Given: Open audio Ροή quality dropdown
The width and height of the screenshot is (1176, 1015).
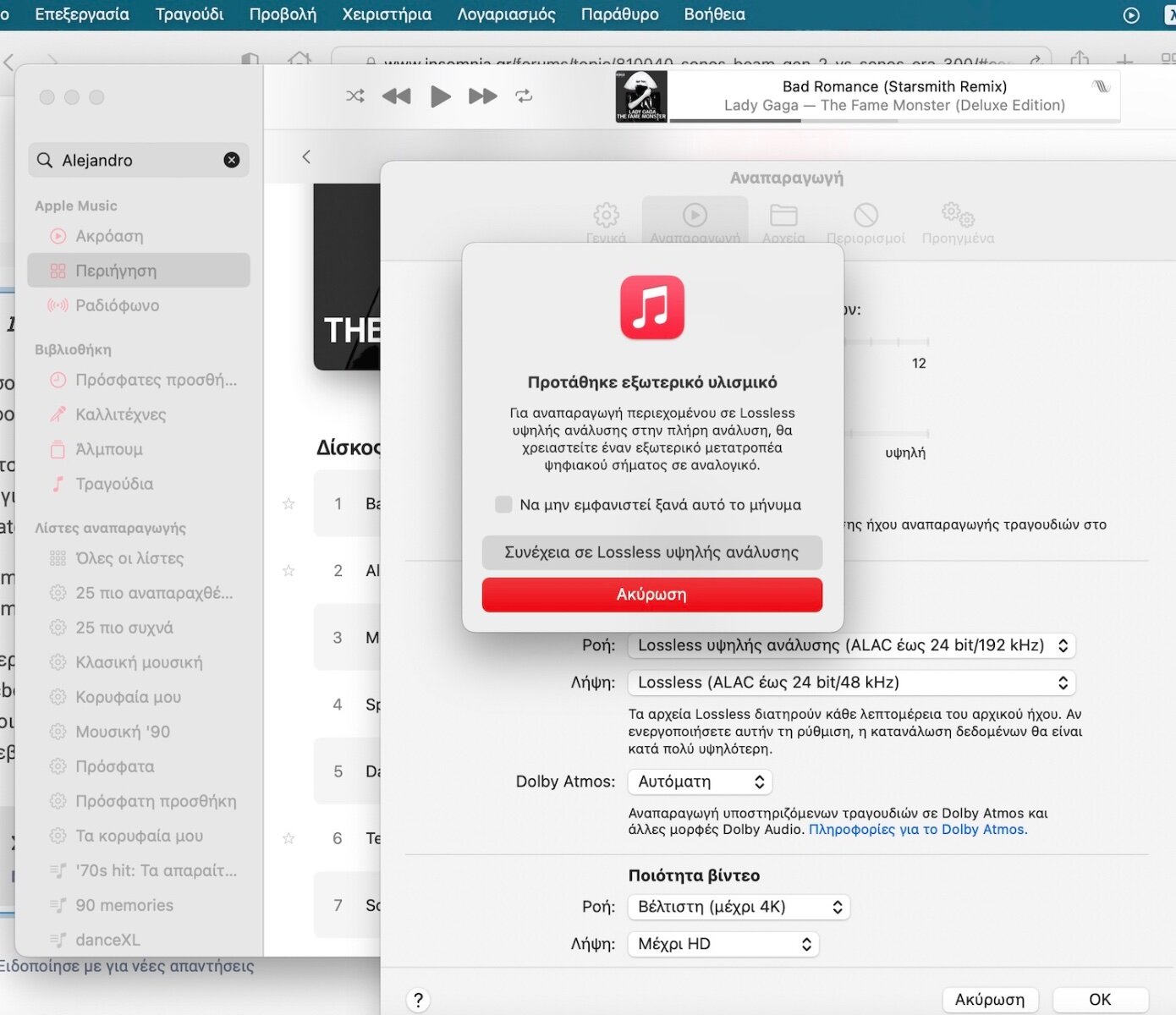Looking at the screenshot, I should (852, 645).
